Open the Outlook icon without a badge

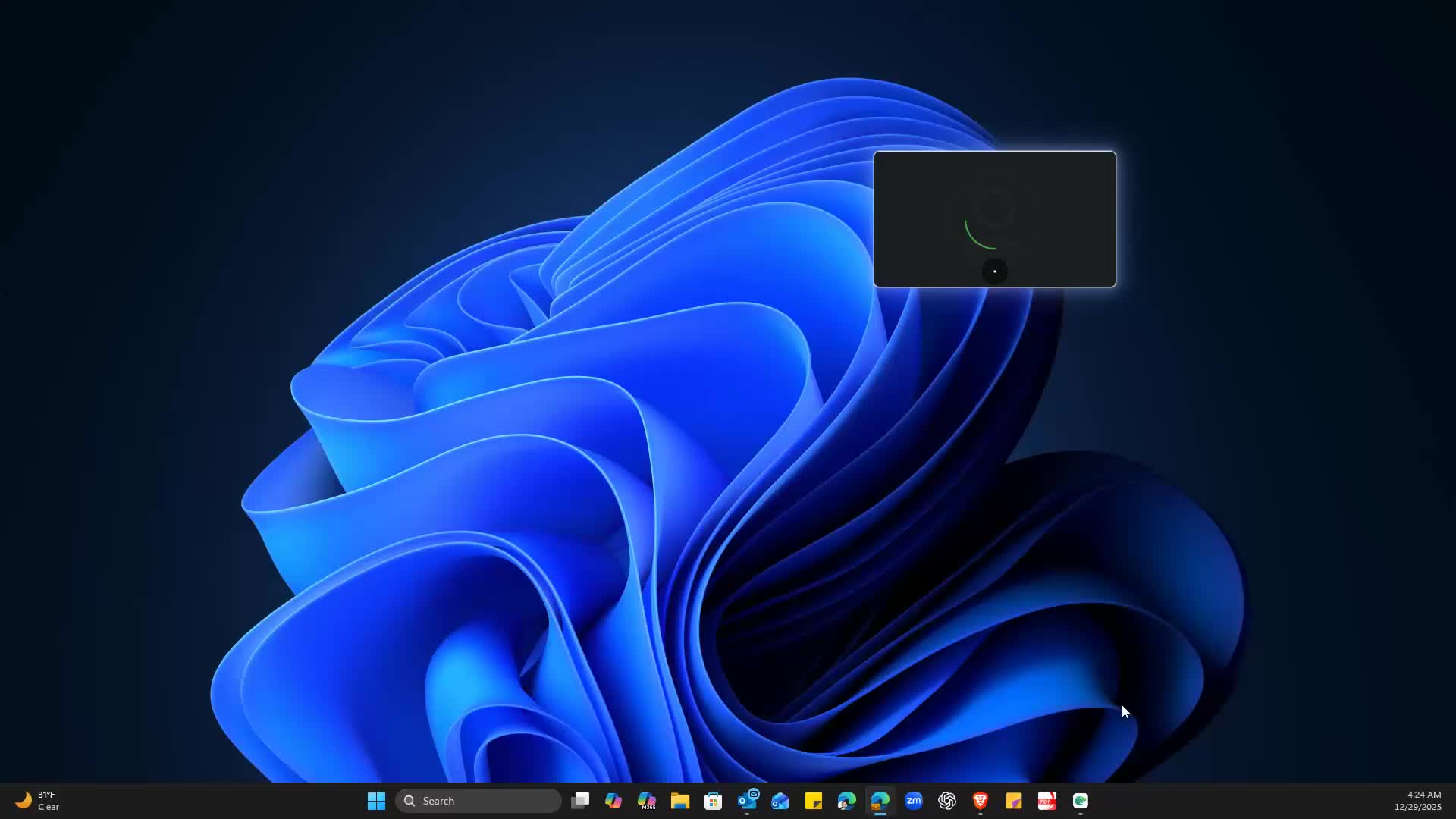click(x=780, y=801)
